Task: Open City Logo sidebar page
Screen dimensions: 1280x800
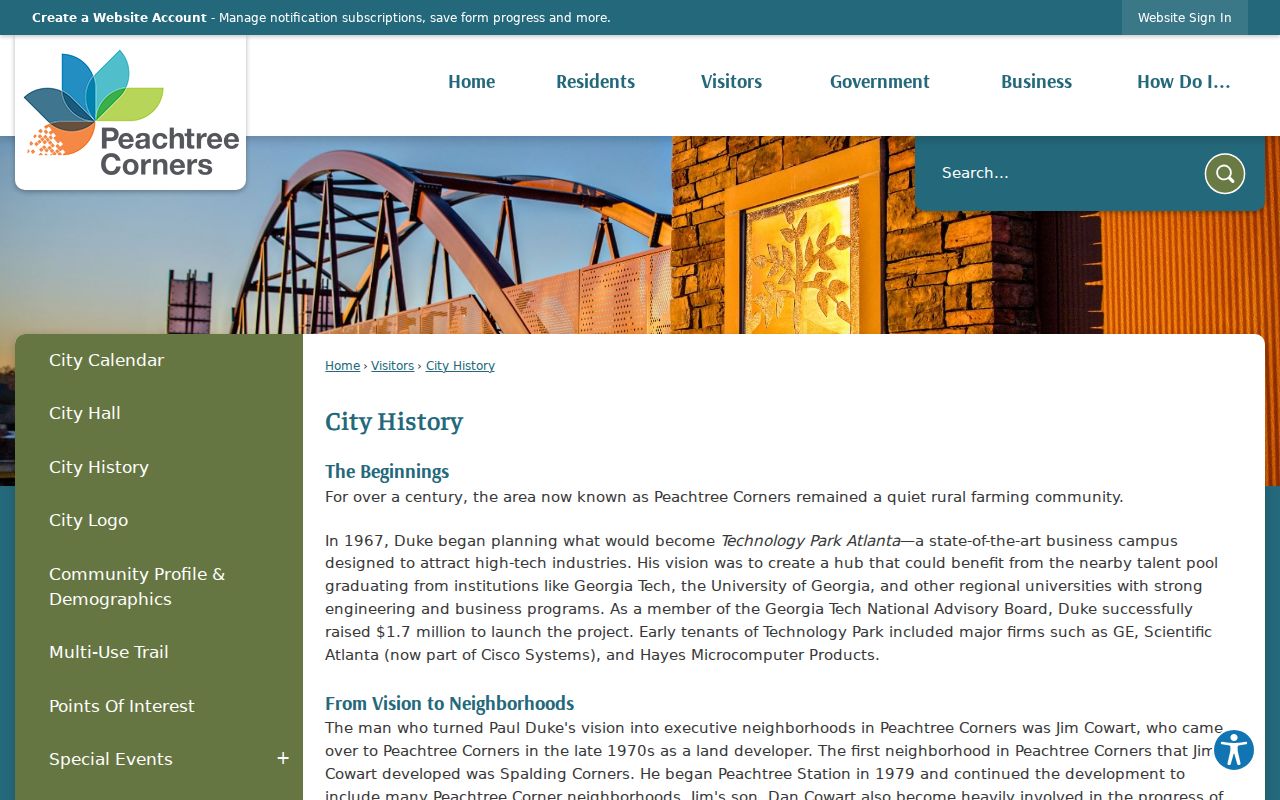Action: coord(159,520)
